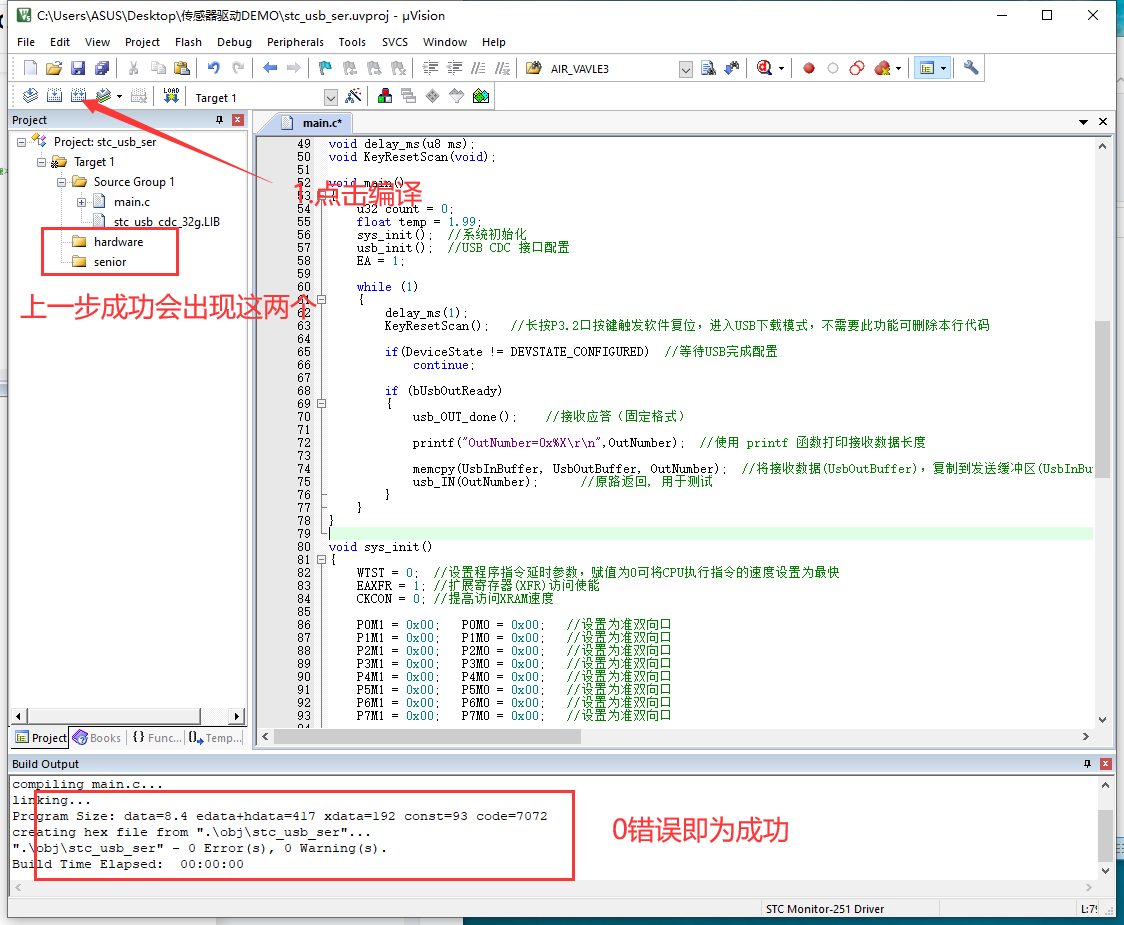This screenshot has width=1124, height=925.
Task: Open the File menu
Action: pyautogui.click(x=26, y=42)
